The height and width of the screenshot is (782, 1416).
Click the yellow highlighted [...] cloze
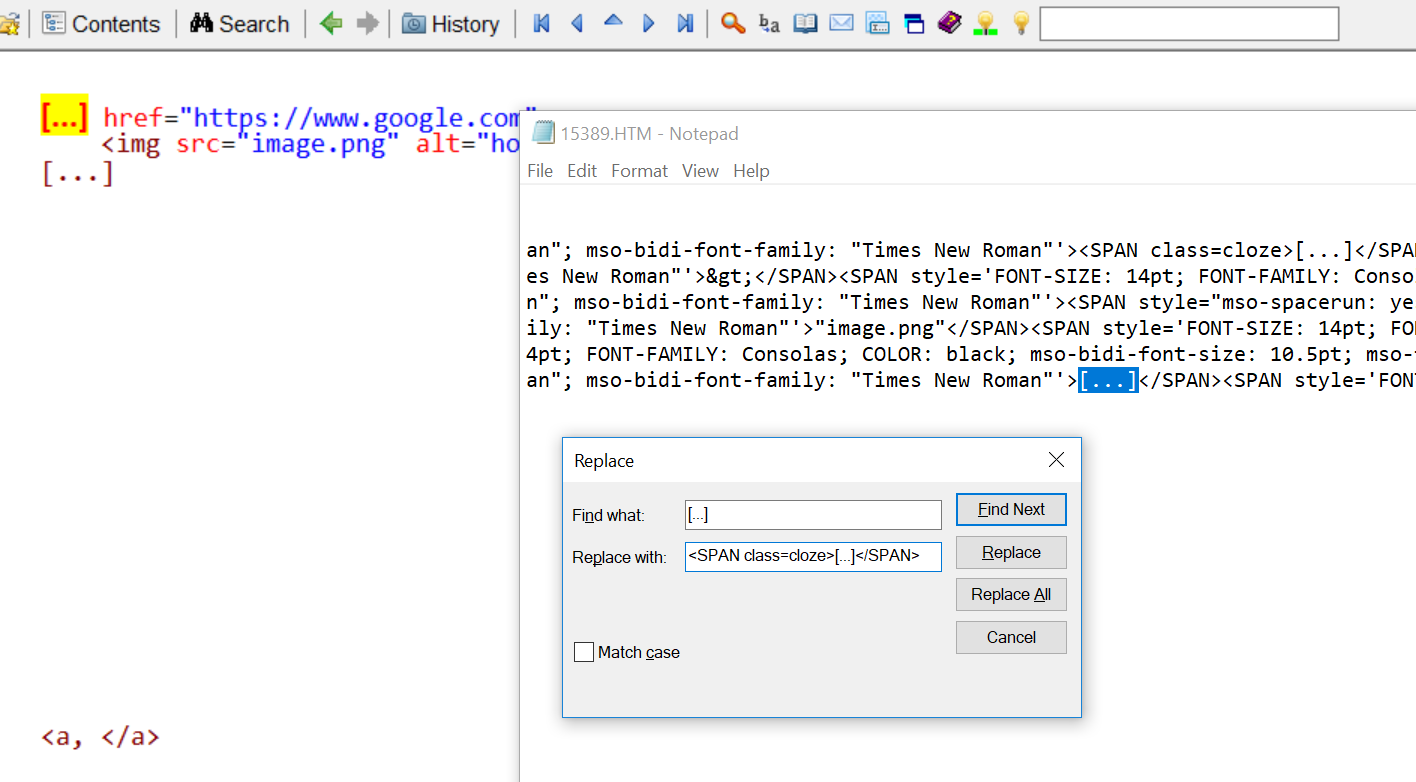coord(64,116)
